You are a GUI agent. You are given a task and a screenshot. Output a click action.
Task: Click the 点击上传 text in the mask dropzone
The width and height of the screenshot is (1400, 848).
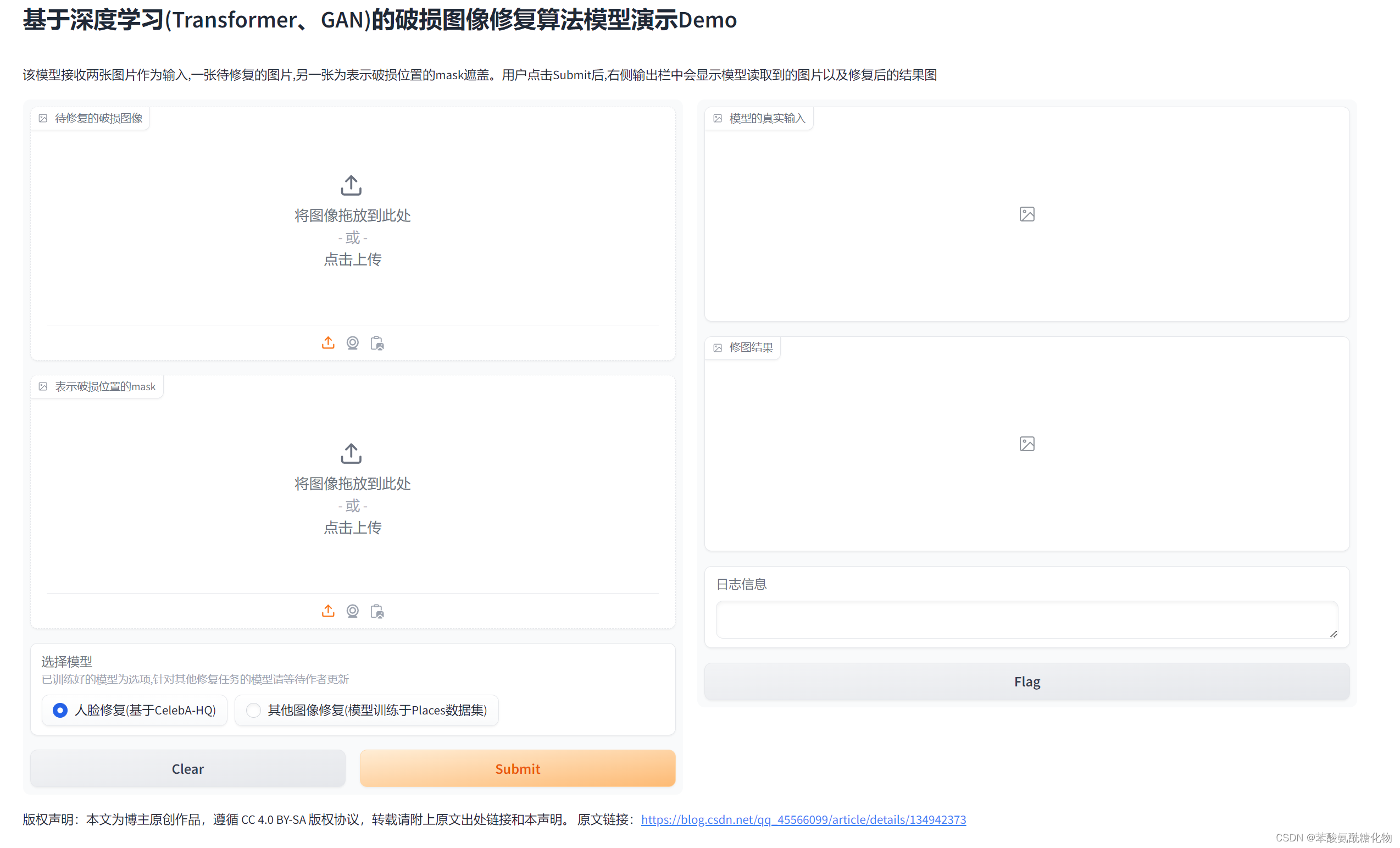click(x=352, y=528)
